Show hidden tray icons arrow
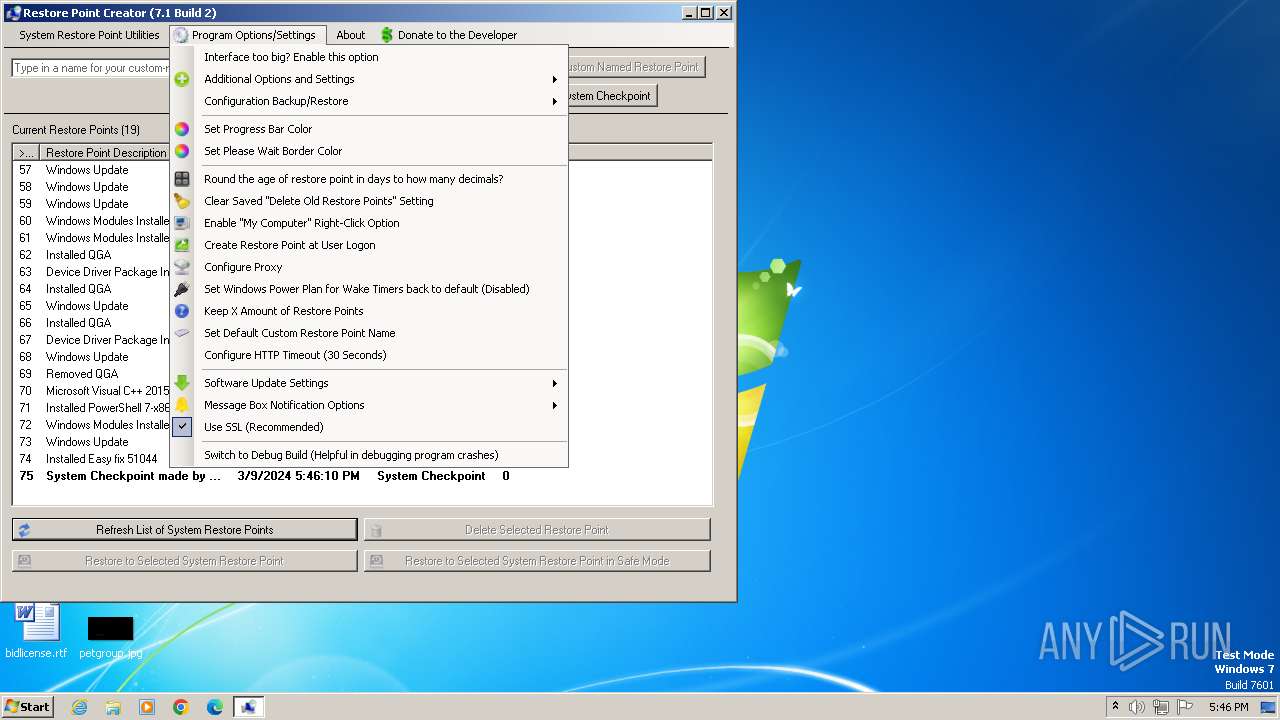The width and height of the screenshot is (1280, 720). 1115,707
